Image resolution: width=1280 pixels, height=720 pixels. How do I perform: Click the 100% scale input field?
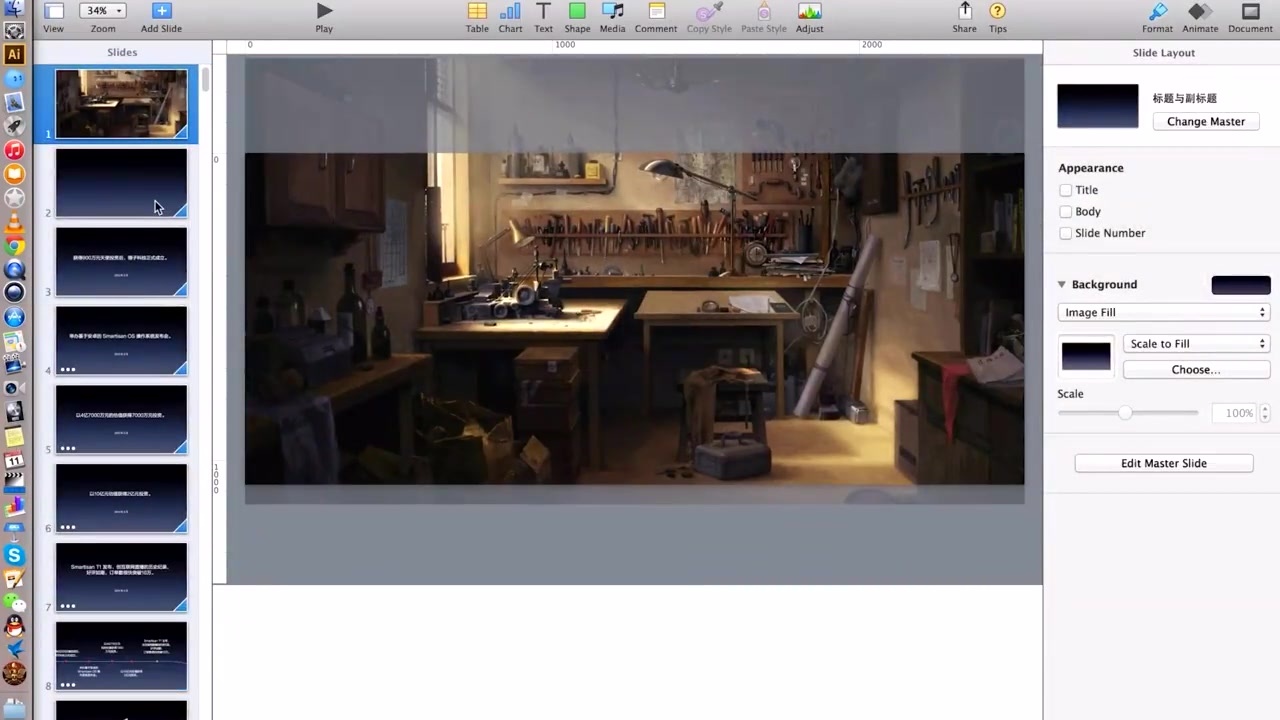coord(1233,413)
